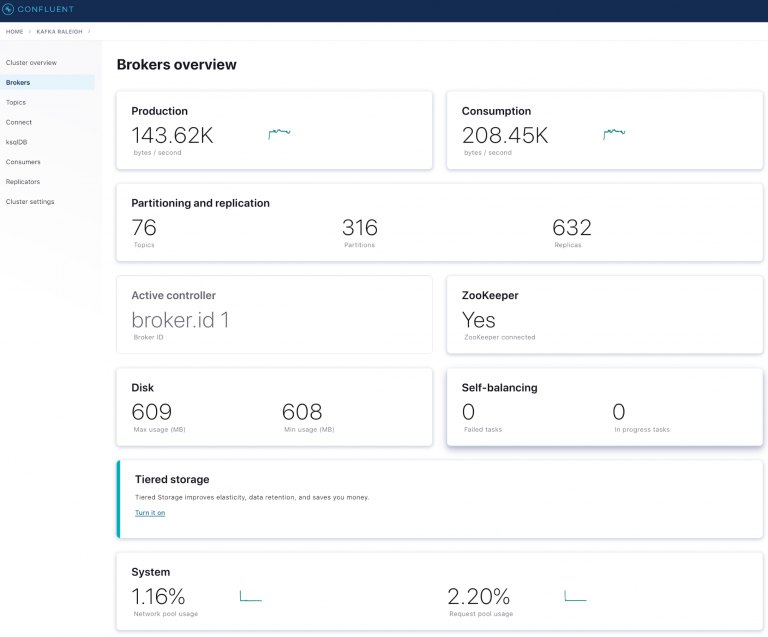This screenshot has width=768, height=637.
Task: Open the ZooKeeper status card
Action: click(604, 315)
